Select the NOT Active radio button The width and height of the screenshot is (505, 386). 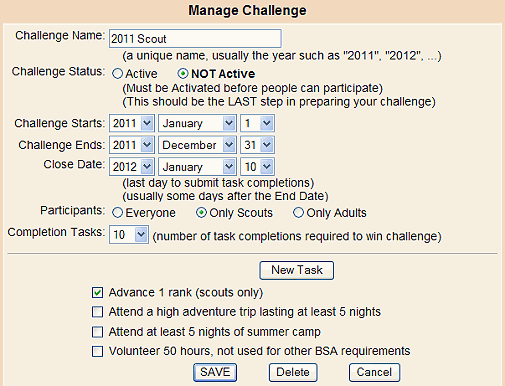(x=183, y=74)
